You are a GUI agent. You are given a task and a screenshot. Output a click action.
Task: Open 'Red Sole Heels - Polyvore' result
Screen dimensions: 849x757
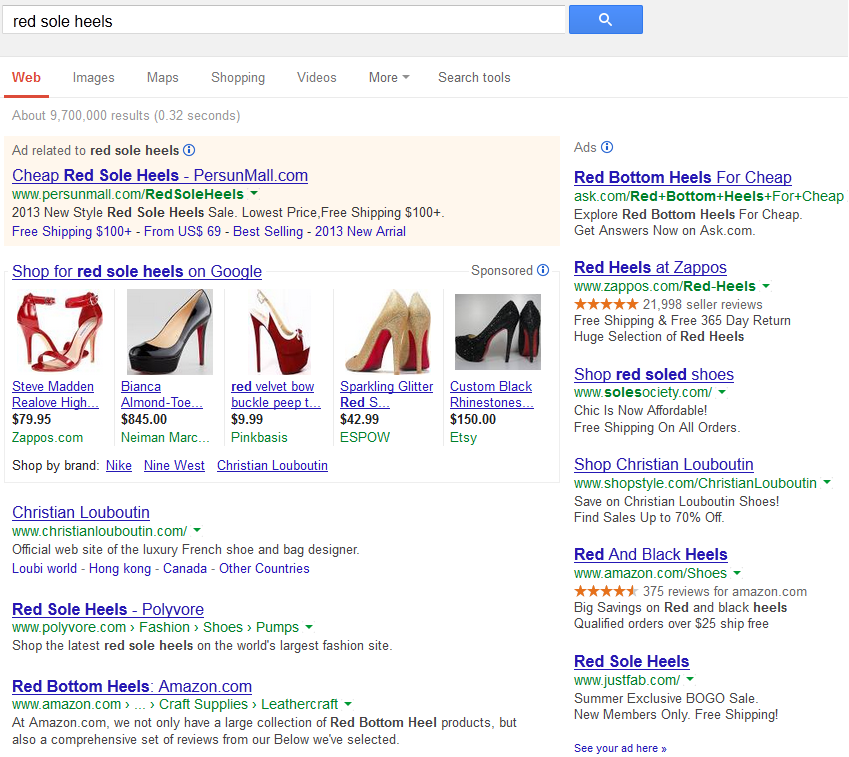tap(108, 609)
